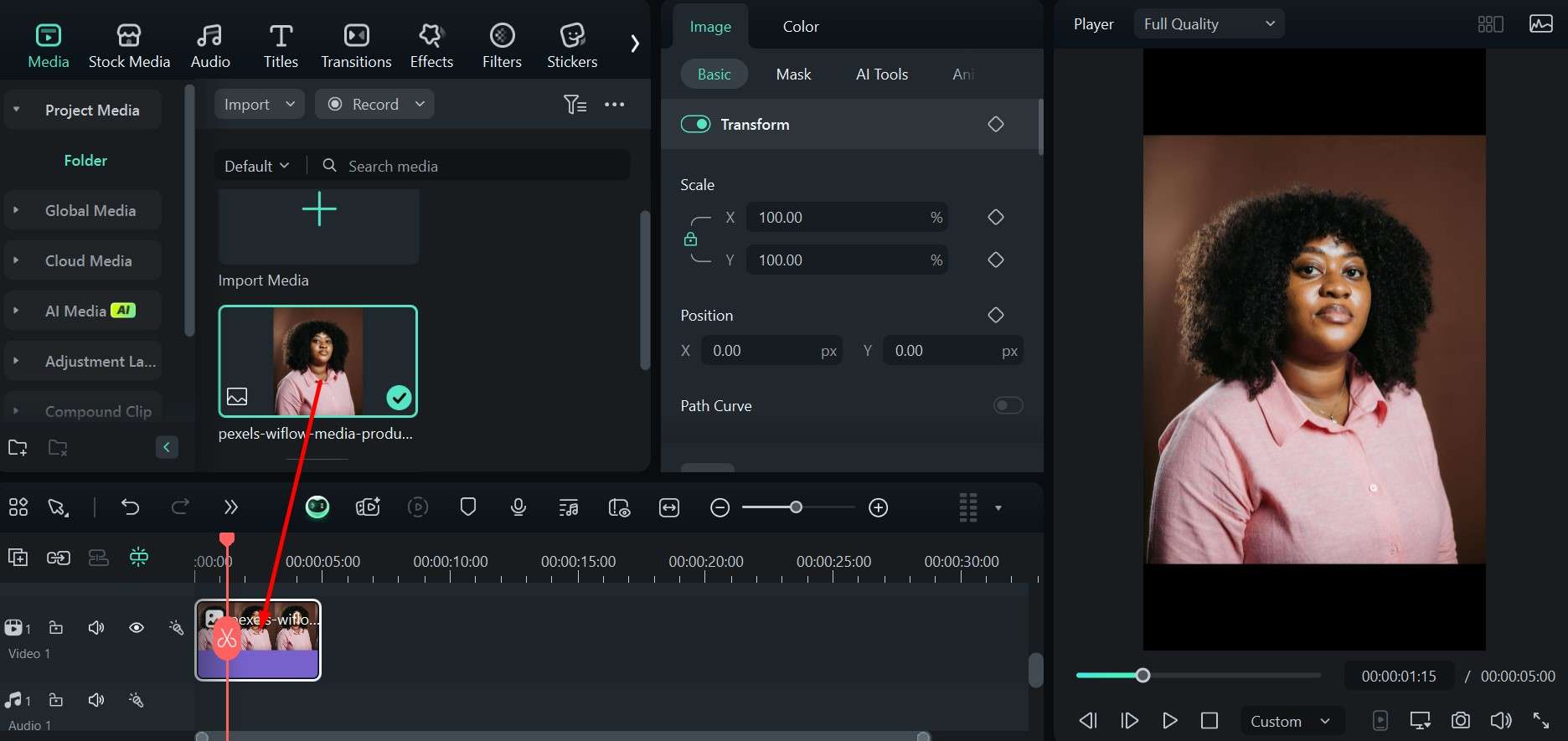Add a new track icon
Screen dimensions: 1568x741
(x=18, y=557)
